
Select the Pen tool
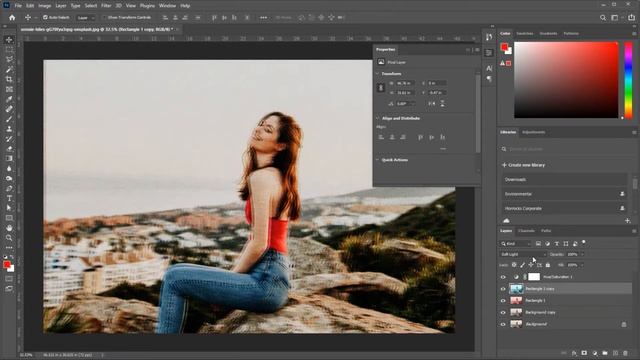pyautogui.click(x=9, y=188)
